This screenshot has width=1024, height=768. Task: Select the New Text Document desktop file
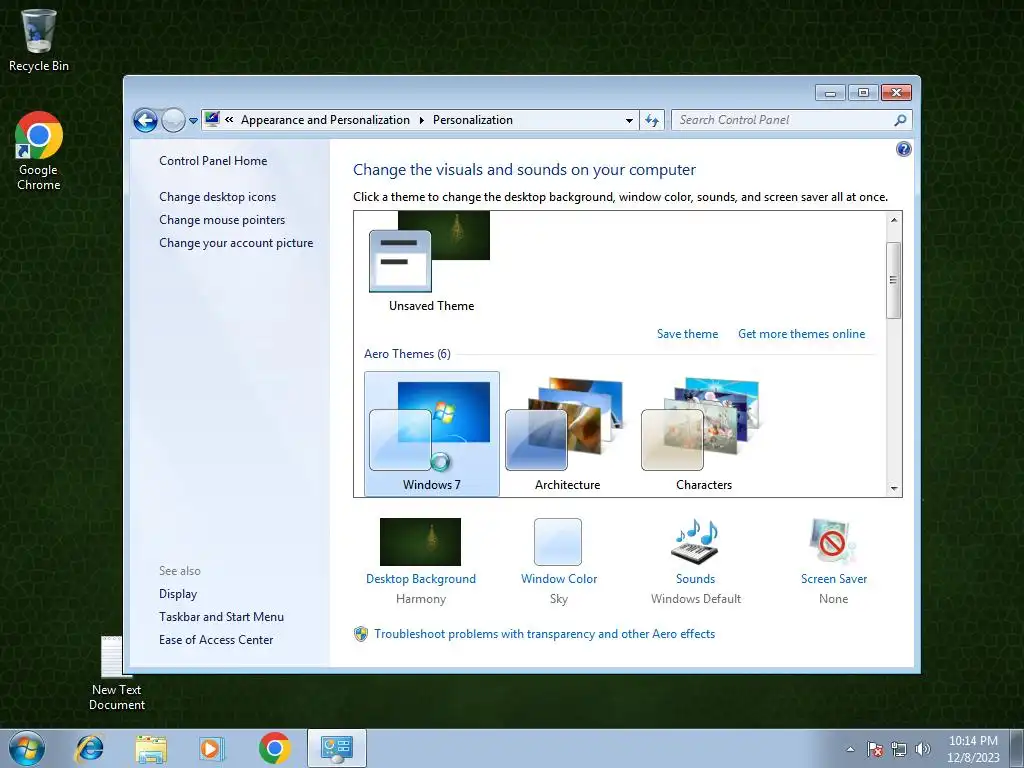pos(117,673)
